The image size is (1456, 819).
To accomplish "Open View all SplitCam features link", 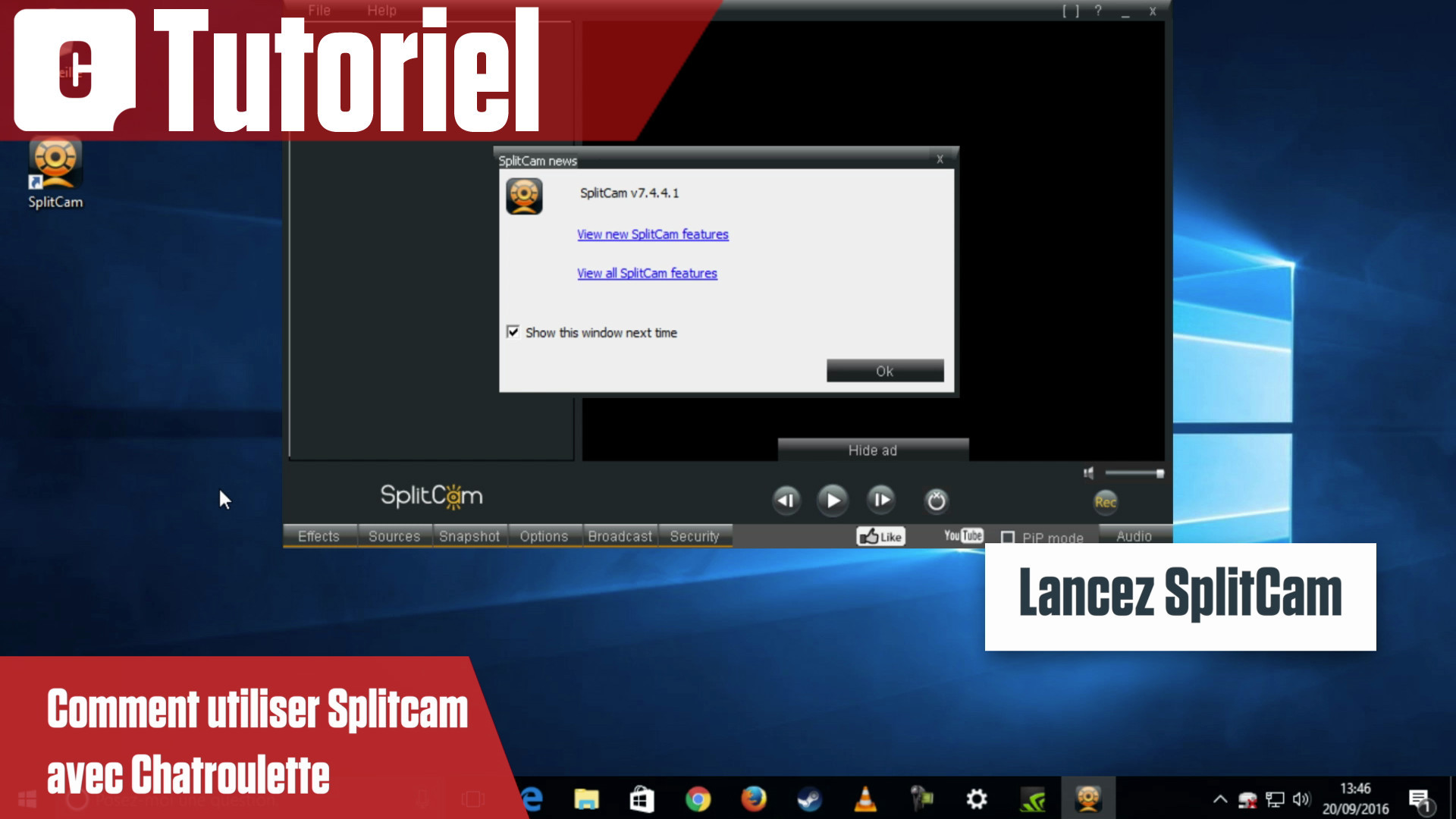I will click(647, 273).
